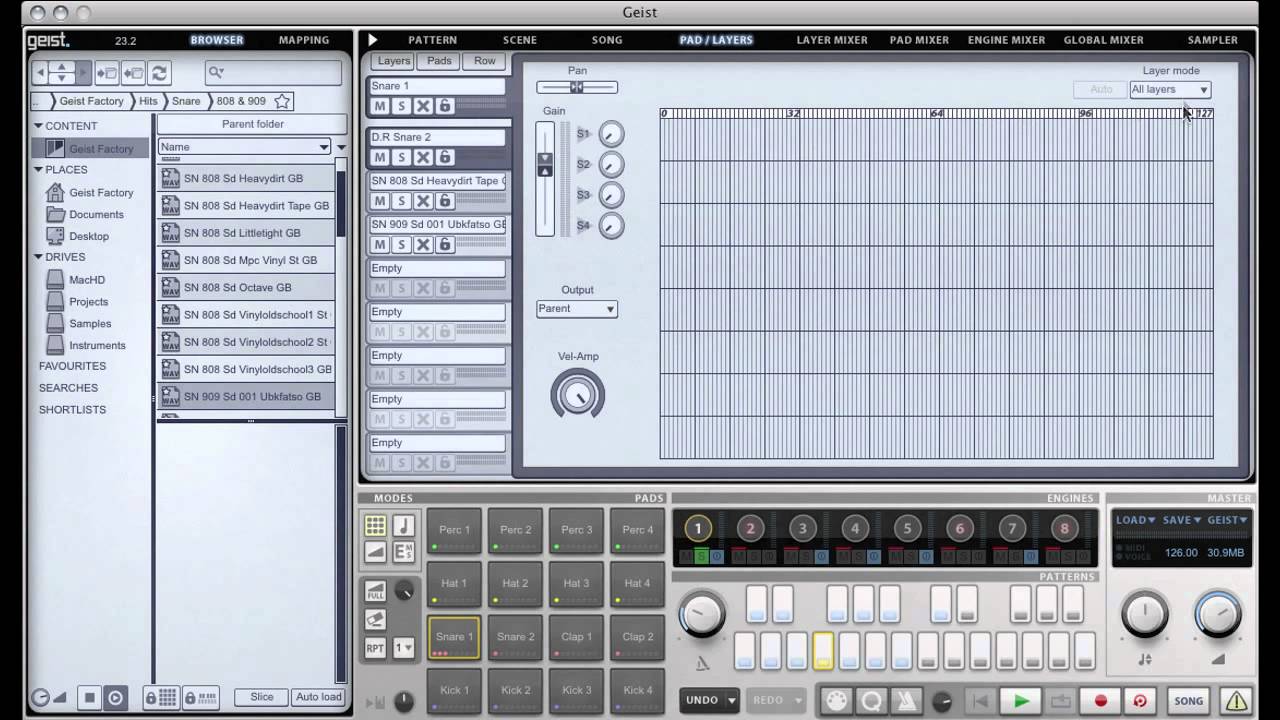
Task: Select the pad grid mode icon
Action: point(375,526)
